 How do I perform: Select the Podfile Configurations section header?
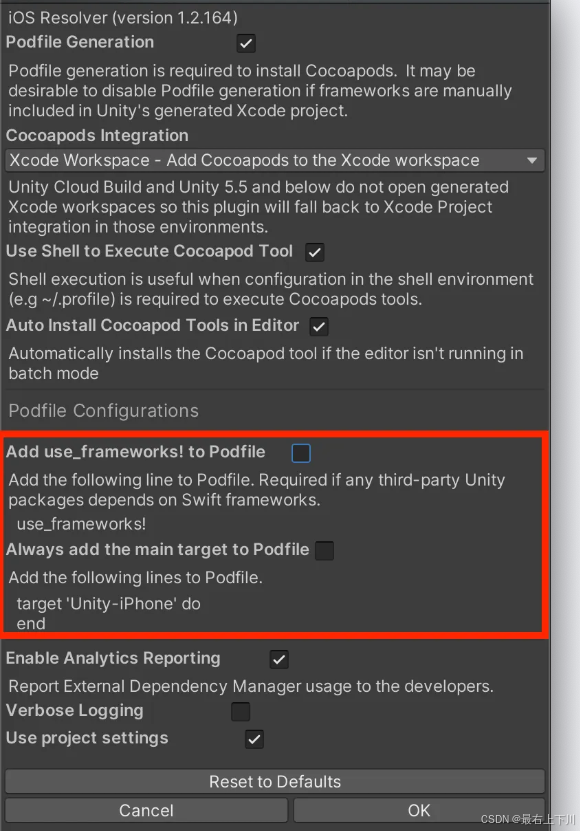pos(103,411)
